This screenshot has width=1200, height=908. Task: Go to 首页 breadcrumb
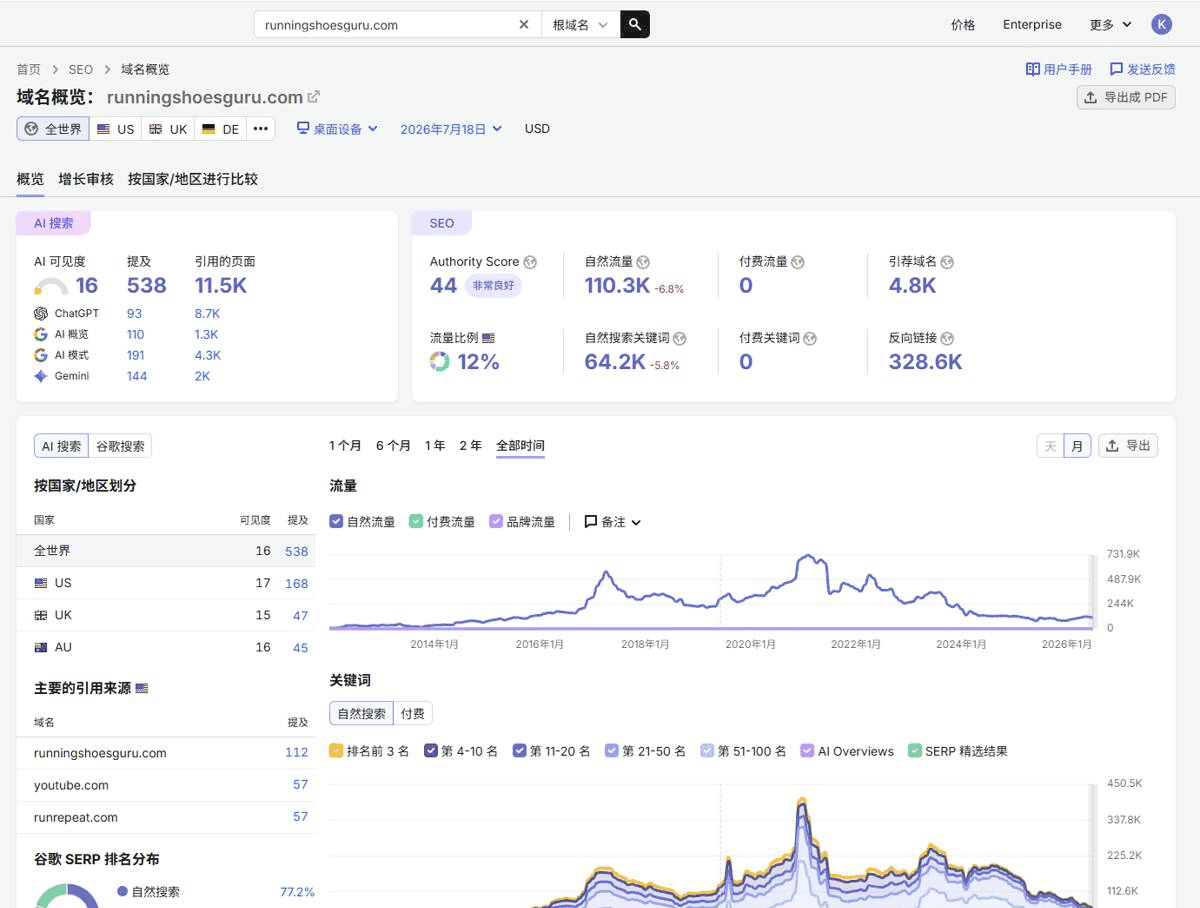(29, 69)
